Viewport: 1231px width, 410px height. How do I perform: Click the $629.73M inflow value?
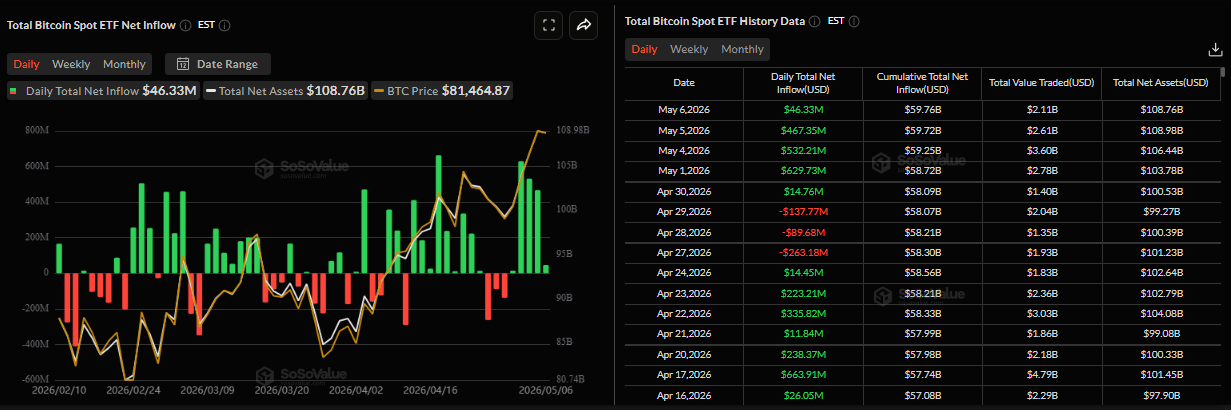pos(803,171)
